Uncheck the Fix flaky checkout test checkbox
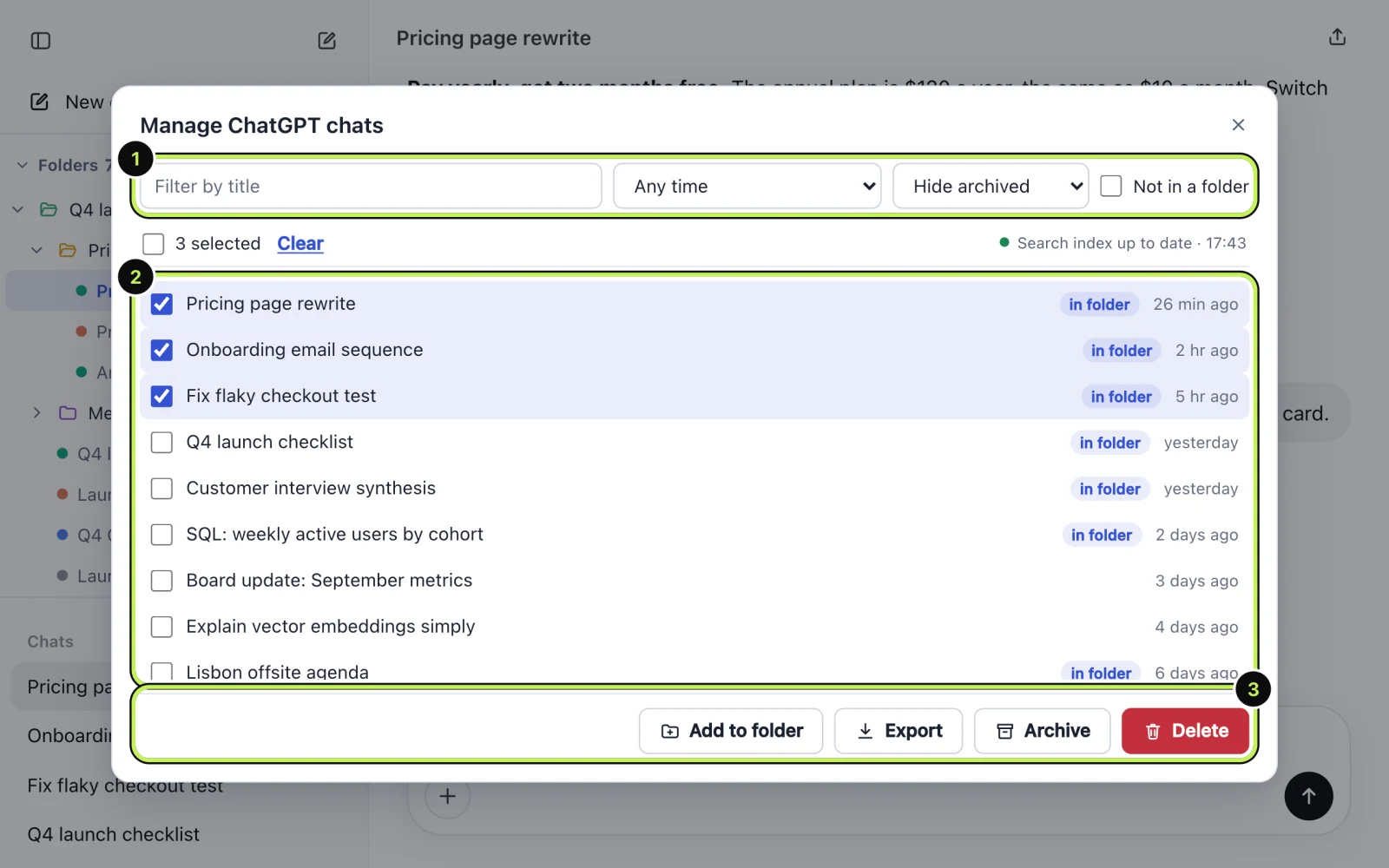 point(161,396)
